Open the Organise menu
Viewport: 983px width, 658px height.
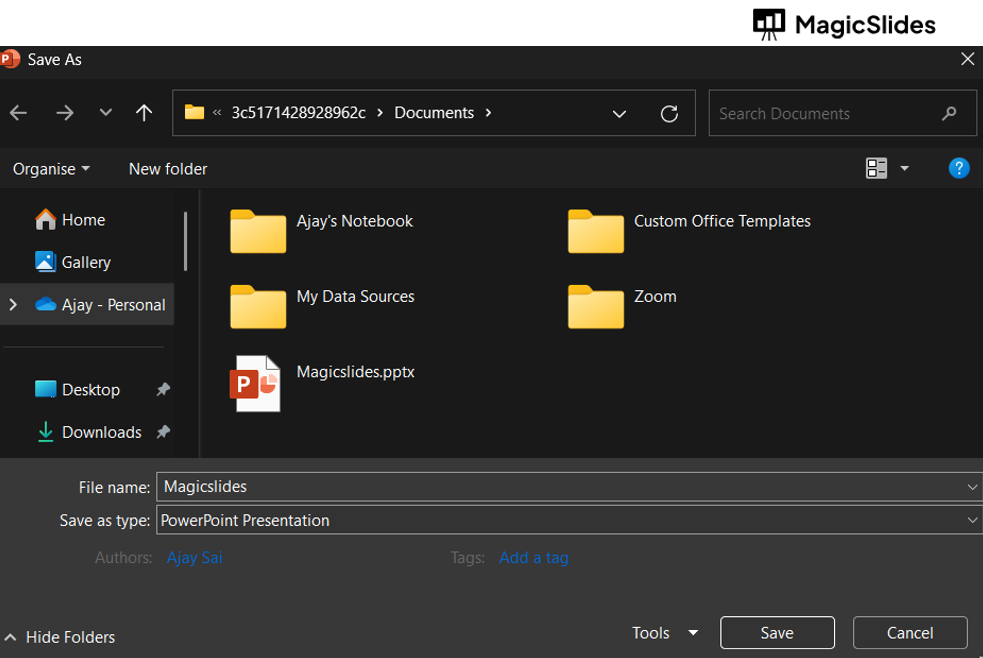51,169
